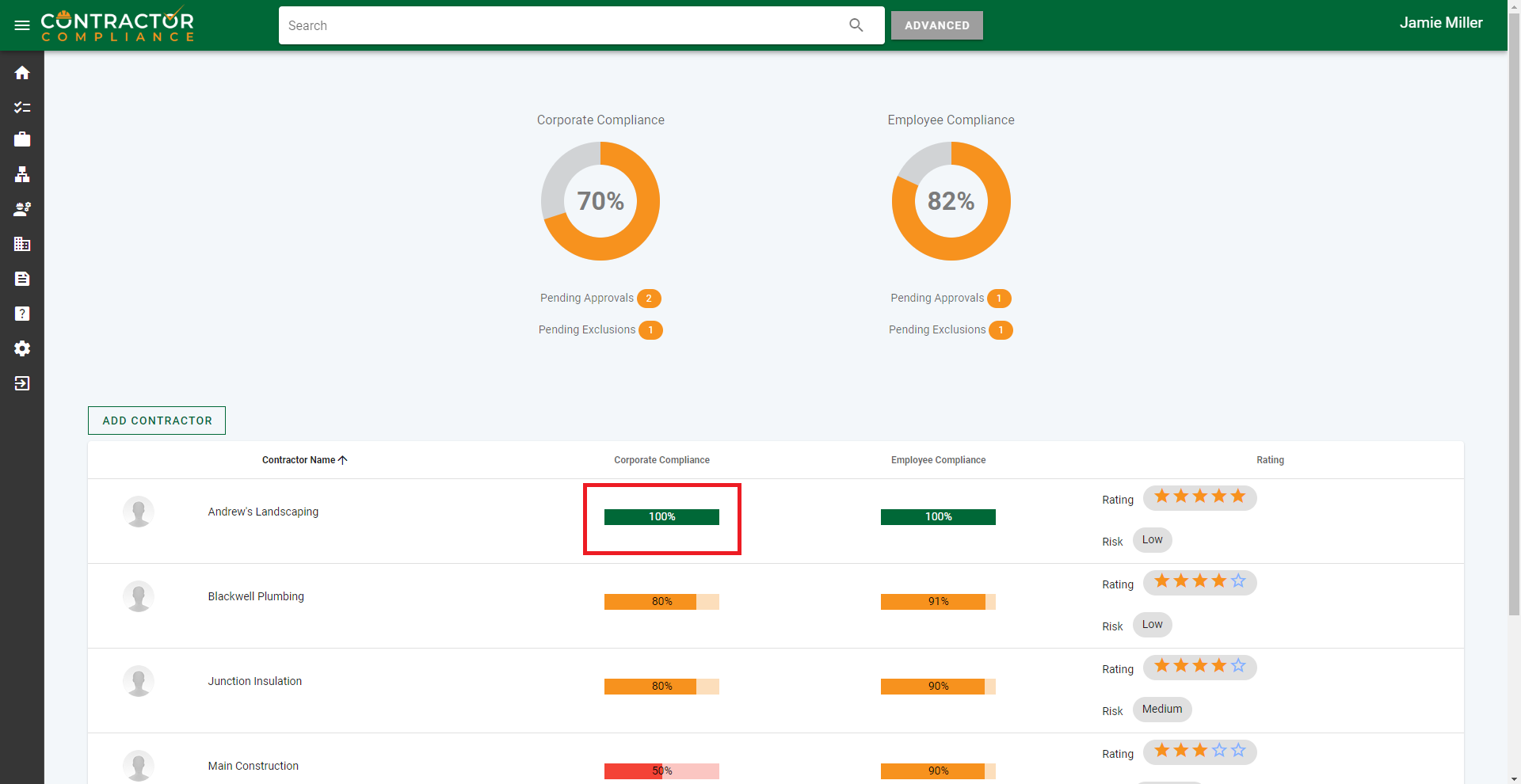Open the worker with gear icon

point(22,209)
